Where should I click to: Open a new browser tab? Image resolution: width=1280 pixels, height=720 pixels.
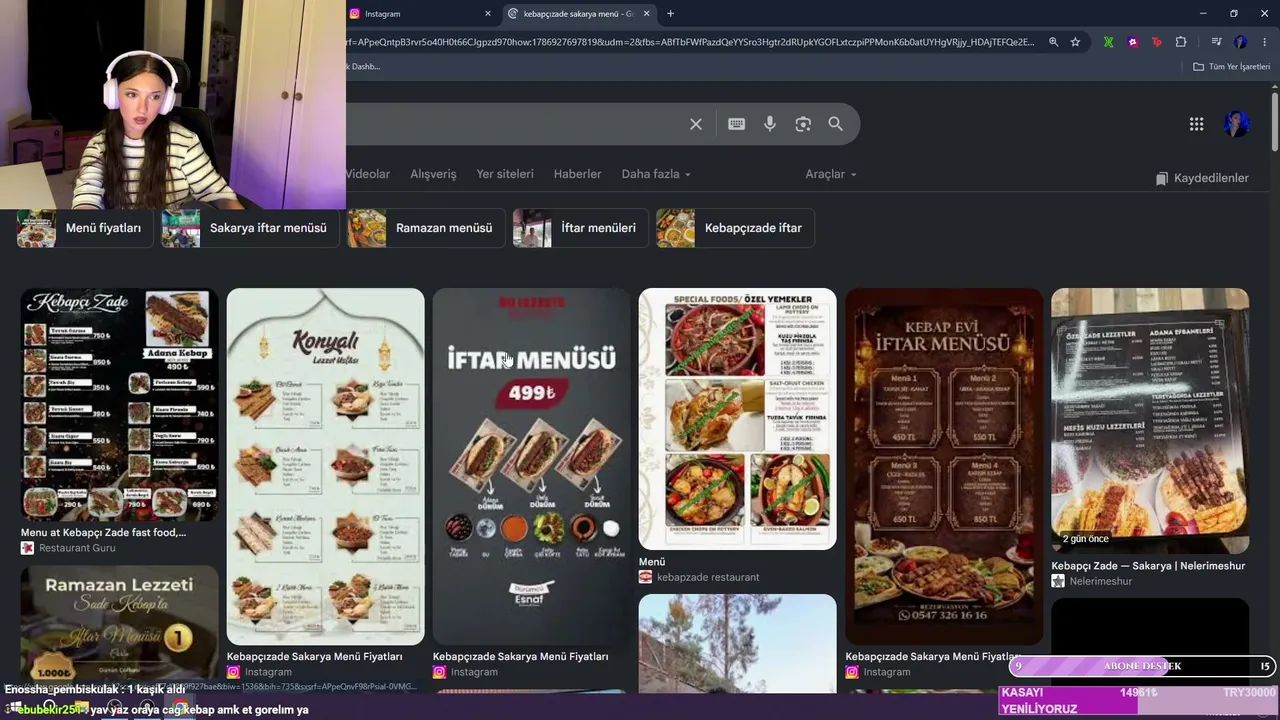coord(670,14)
